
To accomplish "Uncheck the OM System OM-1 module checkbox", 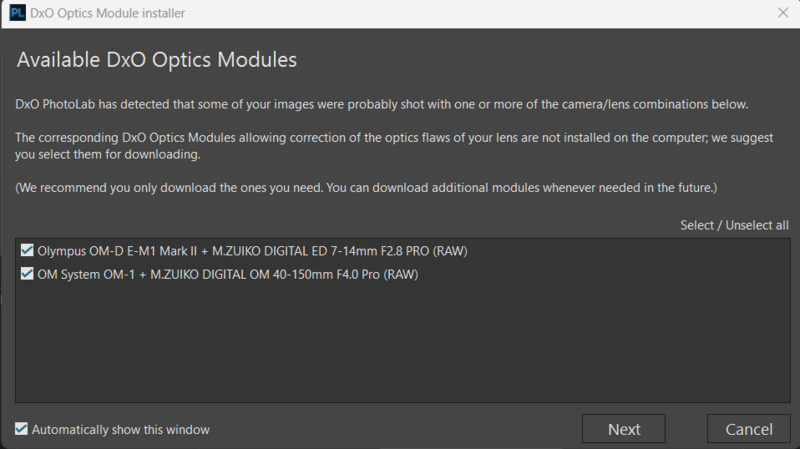I will click(27, 274).
